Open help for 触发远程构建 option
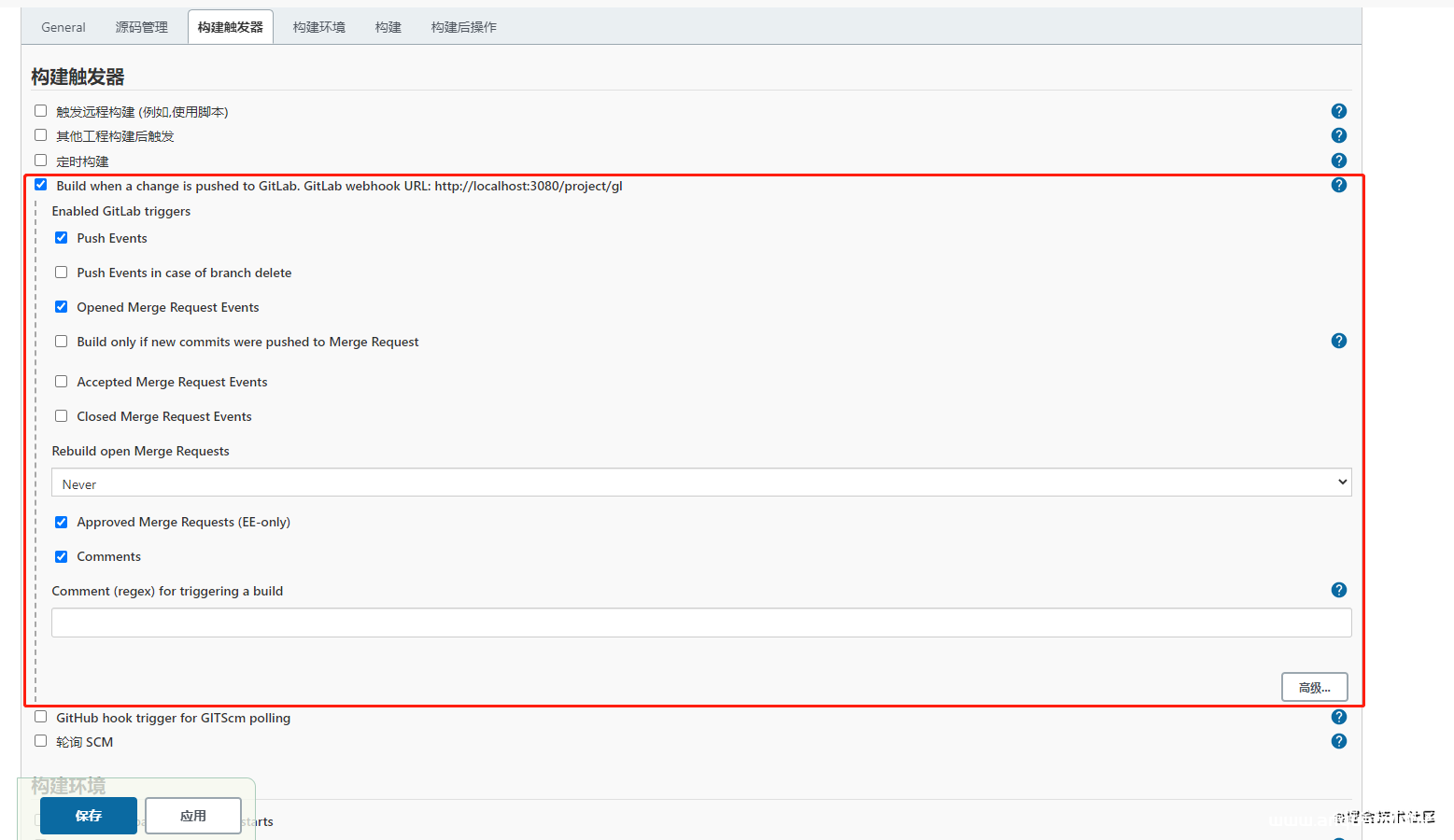Screen dimensions: 1454x840 1339,110
